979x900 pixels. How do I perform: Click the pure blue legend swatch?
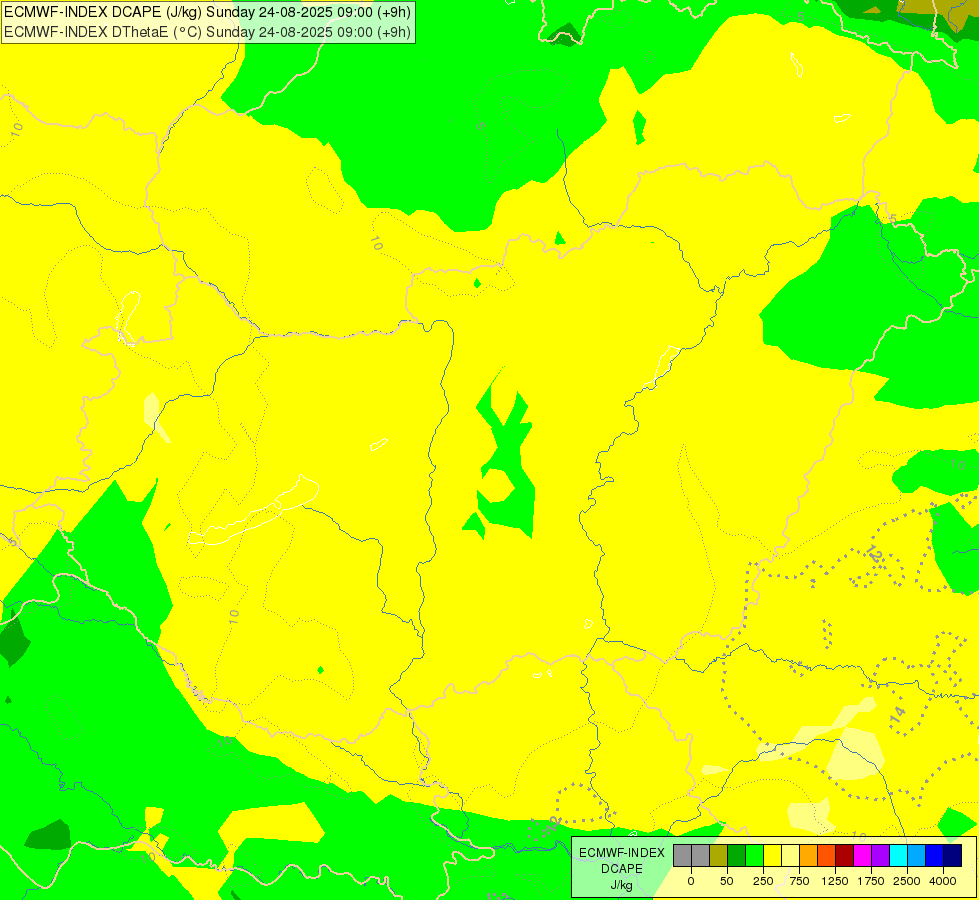[935, 856]
